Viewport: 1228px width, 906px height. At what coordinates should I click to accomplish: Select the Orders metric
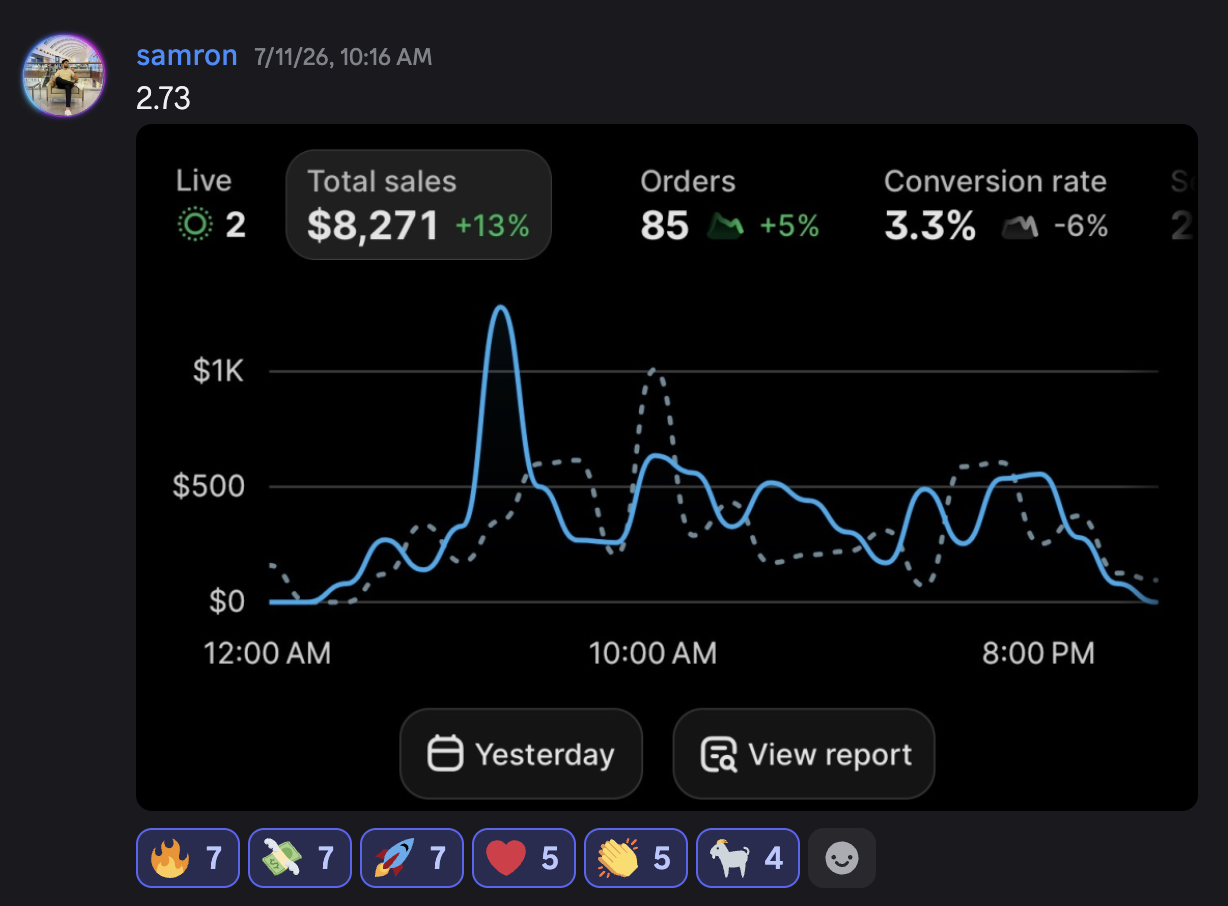point(730,205)
